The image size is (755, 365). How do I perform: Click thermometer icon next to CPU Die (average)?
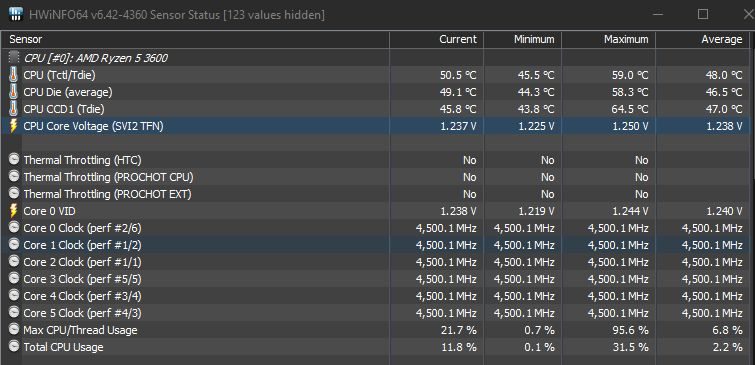click(x=13, y=92)
